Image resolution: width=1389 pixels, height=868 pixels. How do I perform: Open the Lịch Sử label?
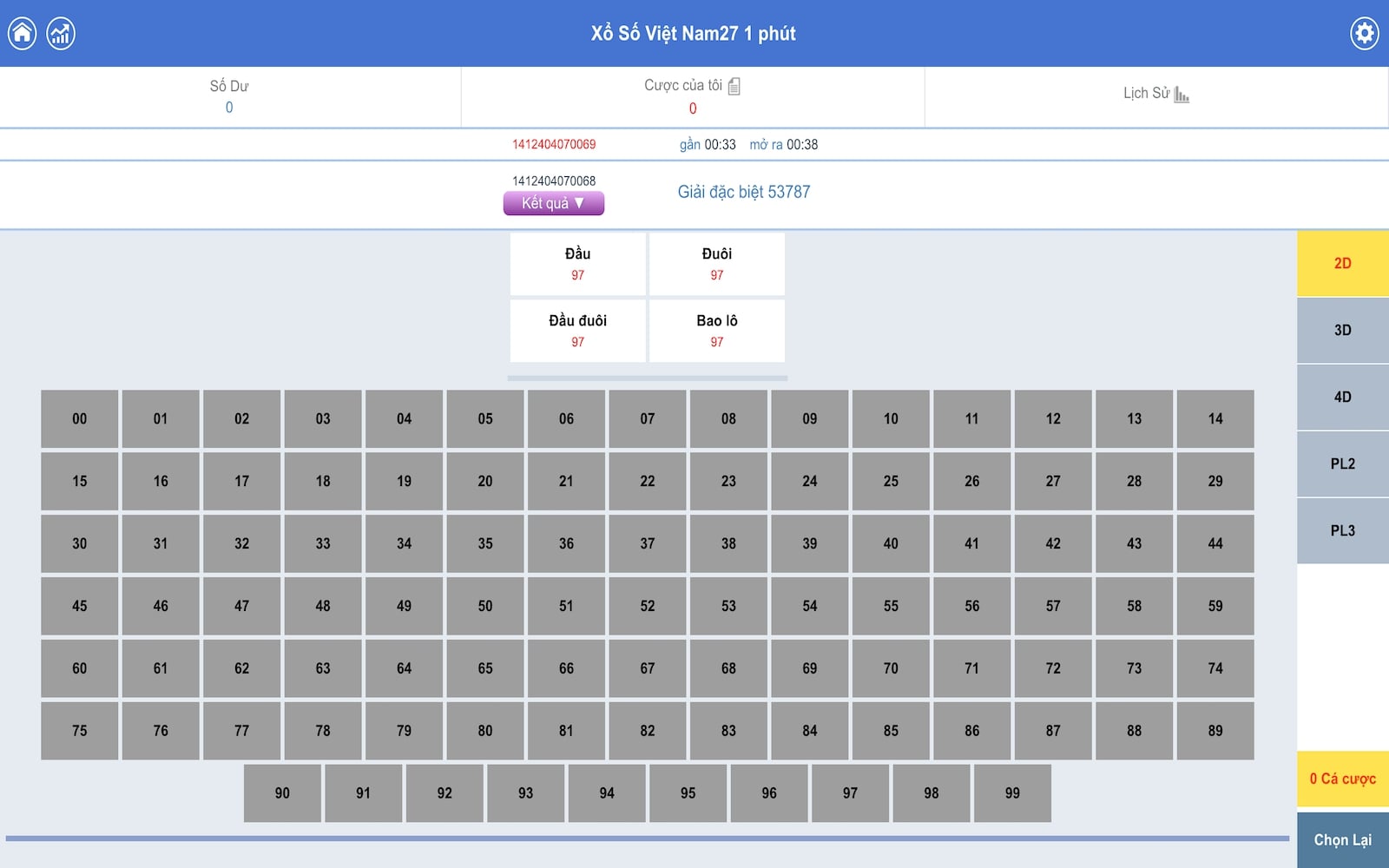tap(1147, 93)
